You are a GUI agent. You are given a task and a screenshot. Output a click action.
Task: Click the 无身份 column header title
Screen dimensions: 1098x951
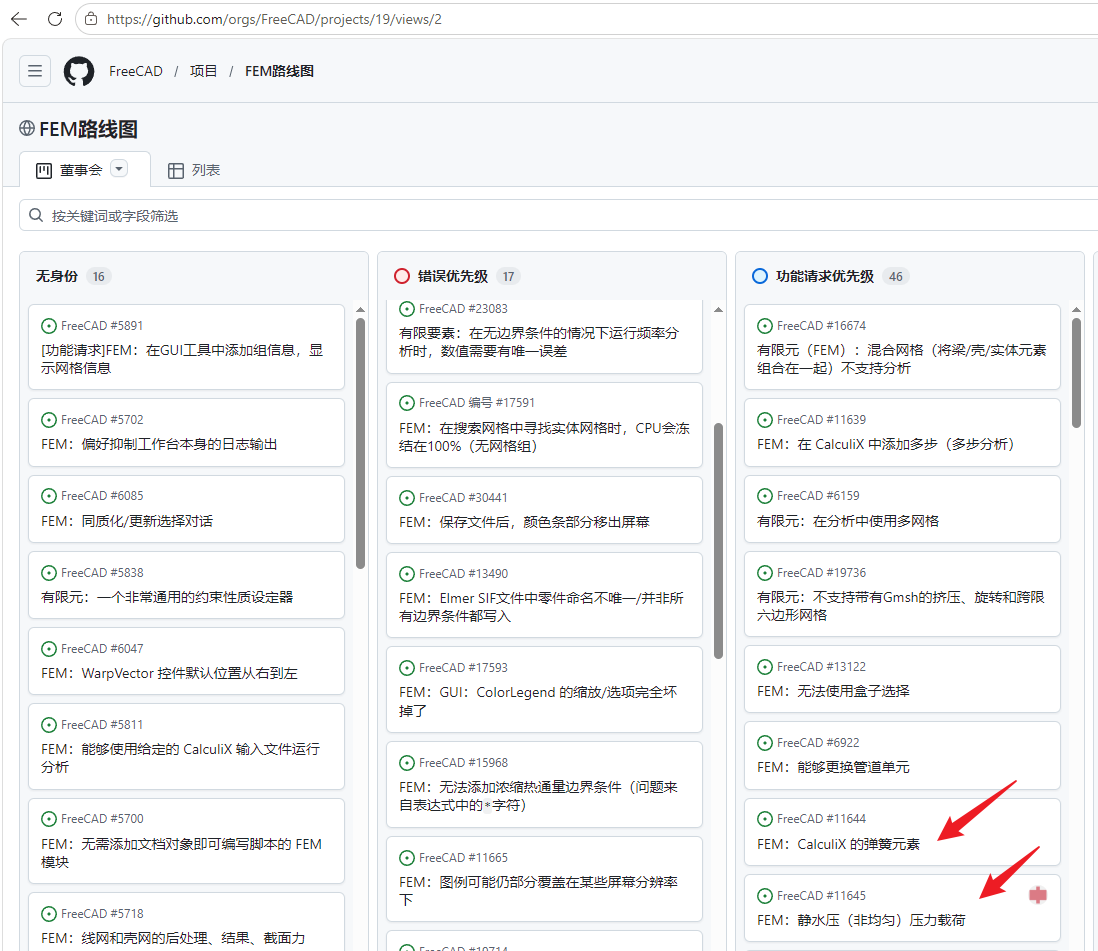click(x=57, y=276)
